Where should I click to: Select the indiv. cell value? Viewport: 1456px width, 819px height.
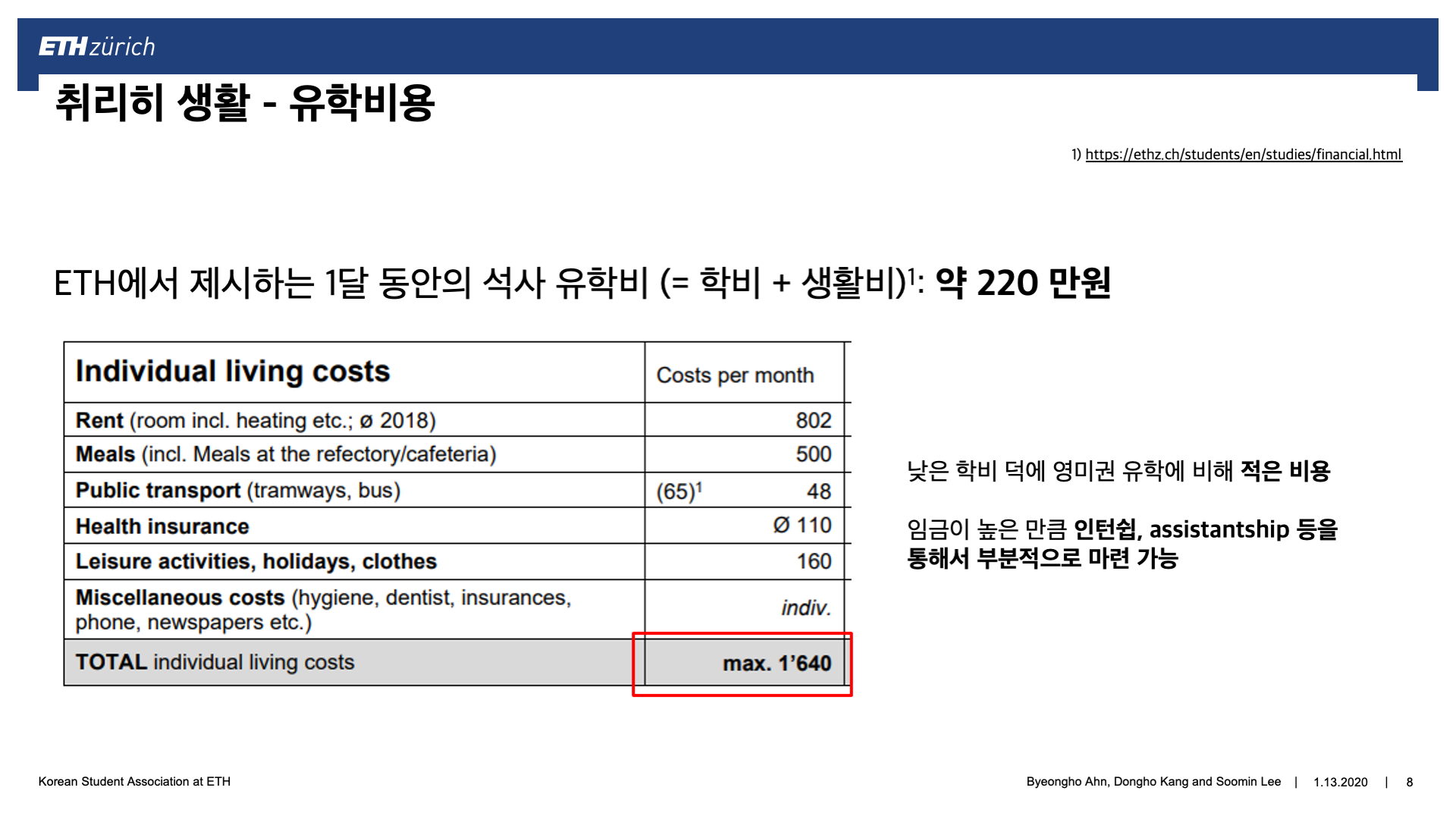coord(806,608)
